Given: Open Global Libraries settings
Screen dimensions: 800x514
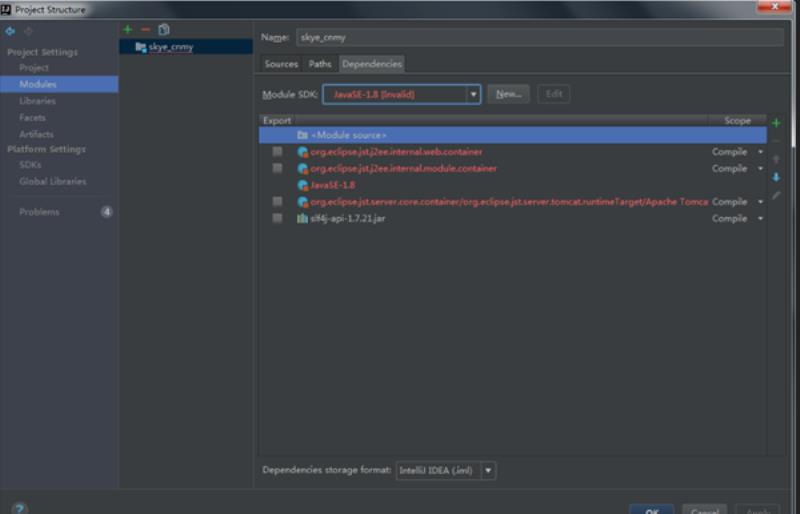Looking at the screenshot, I should point(53,181).
